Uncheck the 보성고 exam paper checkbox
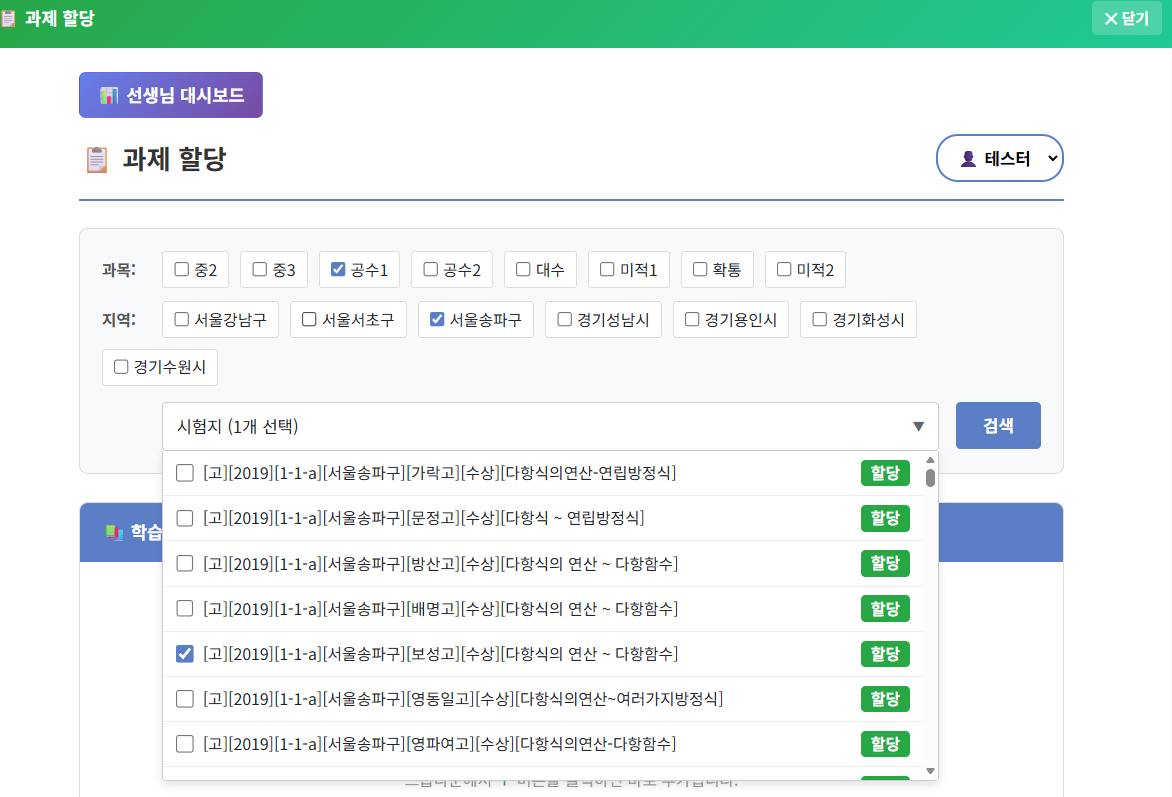Screen dimensions: 1172x797 pyautogui.click(x=184, y=653)
